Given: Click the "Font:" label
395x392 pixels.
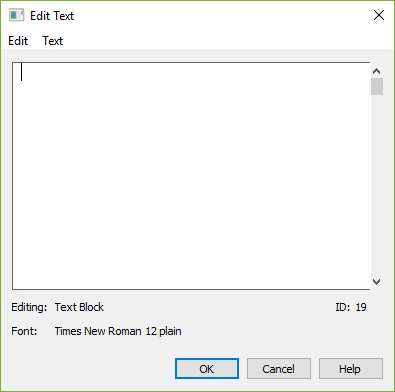Looking at the screenshot, I should tap(24, 331).
